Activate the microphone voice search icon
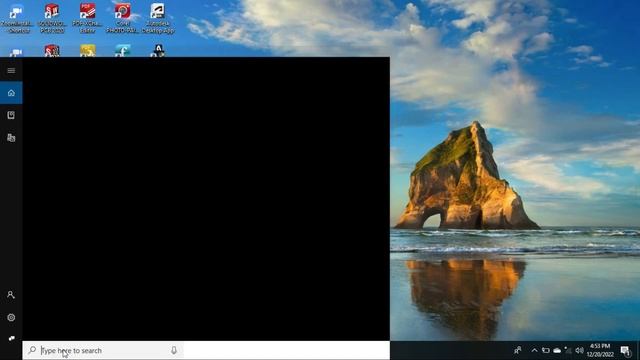640x360 pixels. point(174,350)
